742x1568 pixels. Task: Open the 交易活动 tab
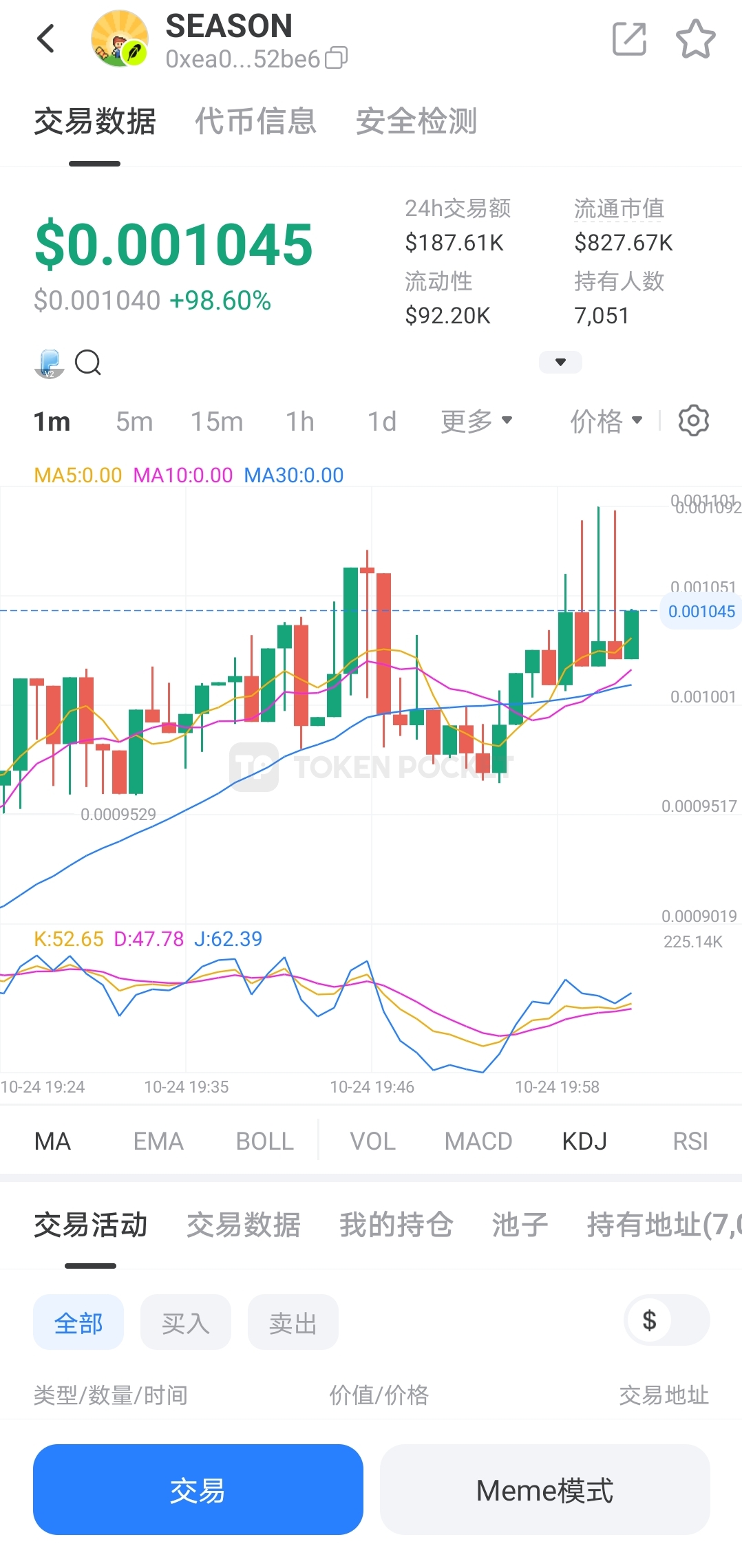(91, 1225)
